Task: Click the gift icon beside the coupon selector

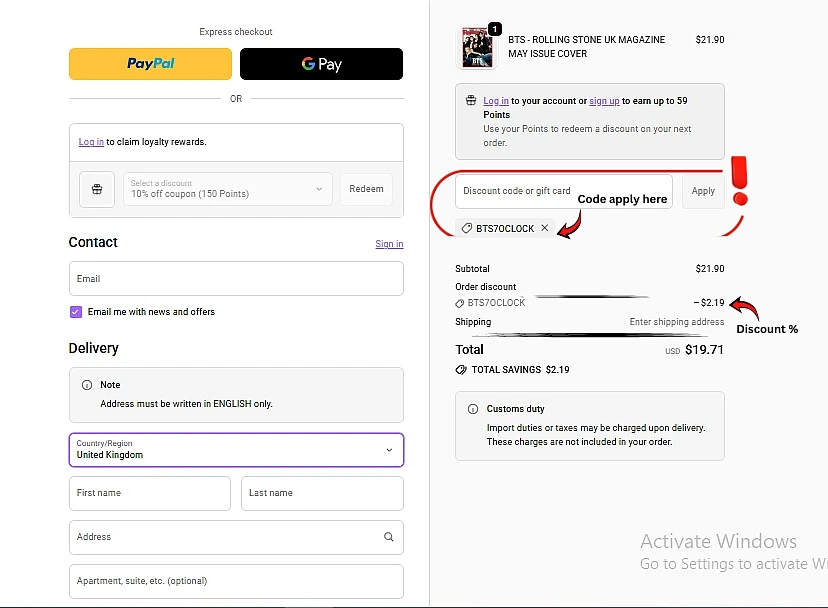Action: [x=97, y=189]
